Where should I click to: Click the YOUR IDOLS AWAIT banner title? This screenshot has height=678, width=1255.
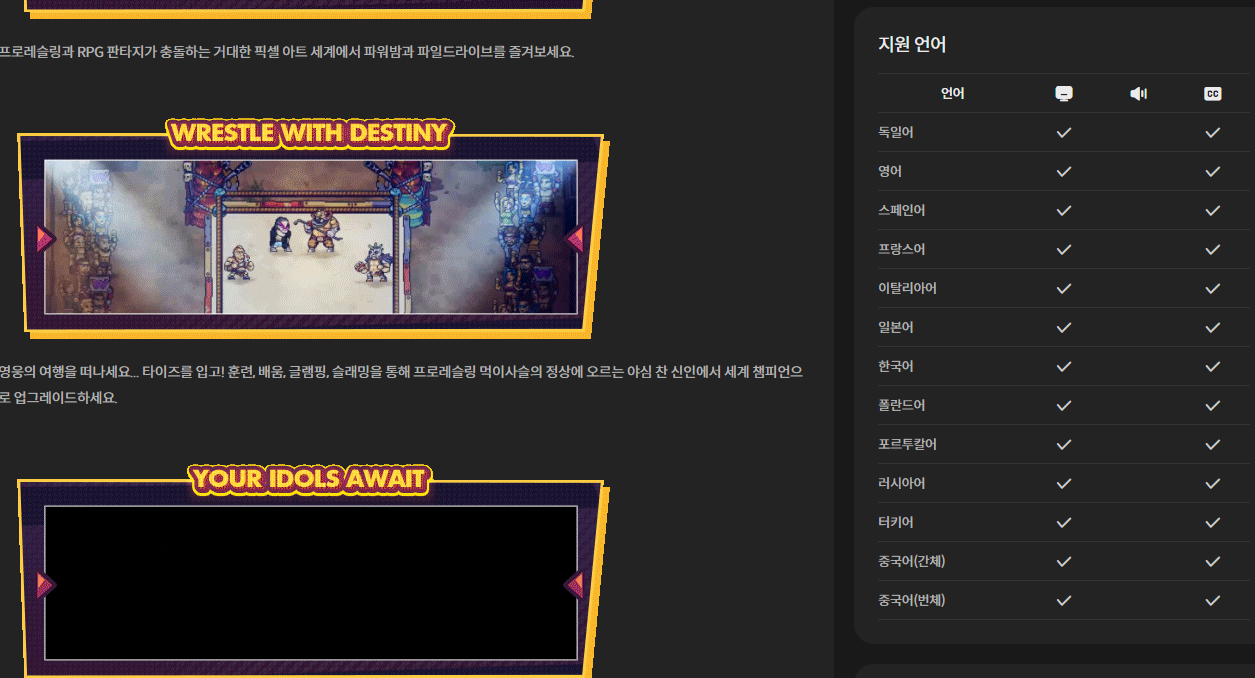(311, 479)
